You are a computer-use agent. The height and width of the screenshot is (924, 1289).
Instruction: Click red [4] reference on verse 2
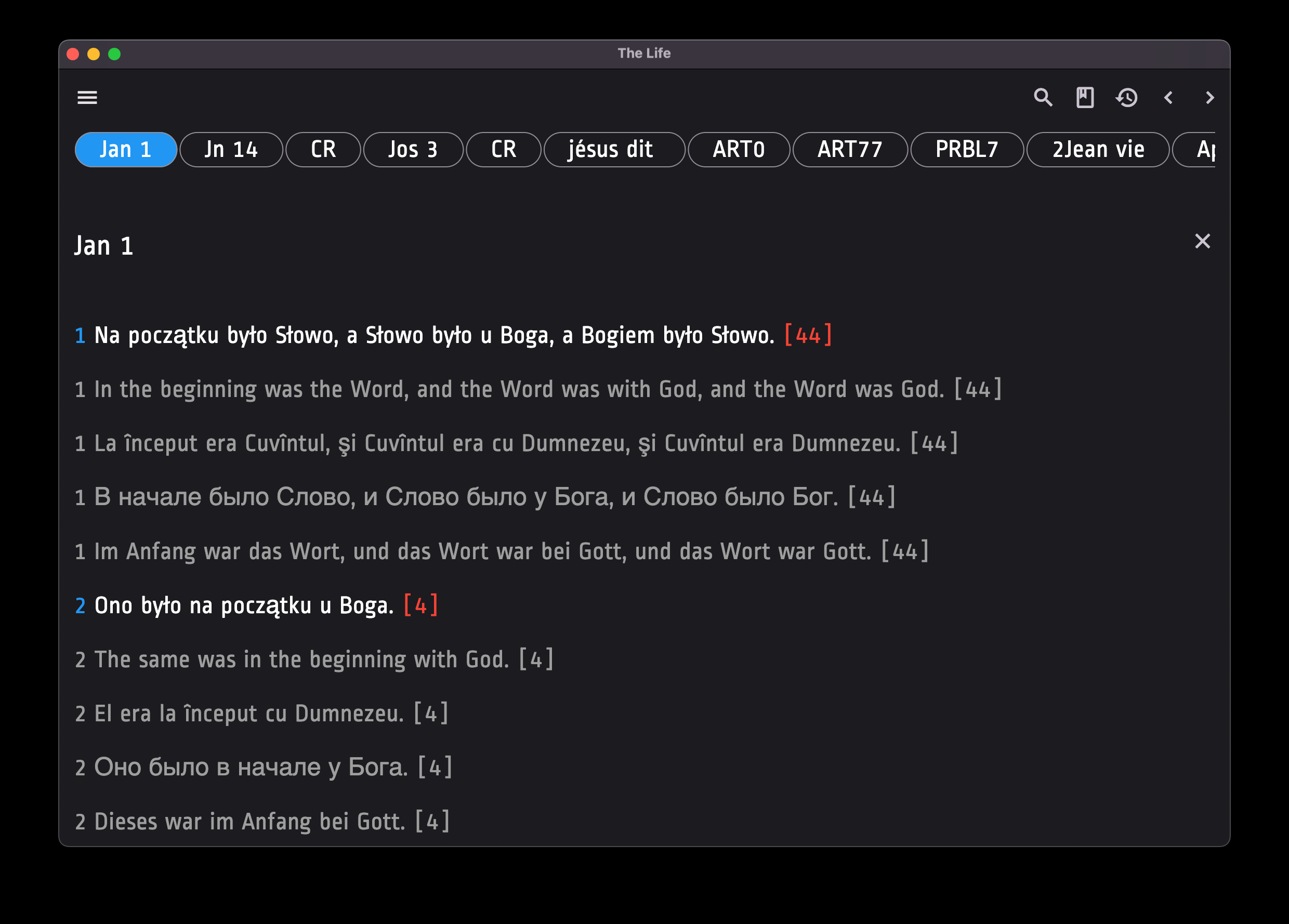pos(420,606)
